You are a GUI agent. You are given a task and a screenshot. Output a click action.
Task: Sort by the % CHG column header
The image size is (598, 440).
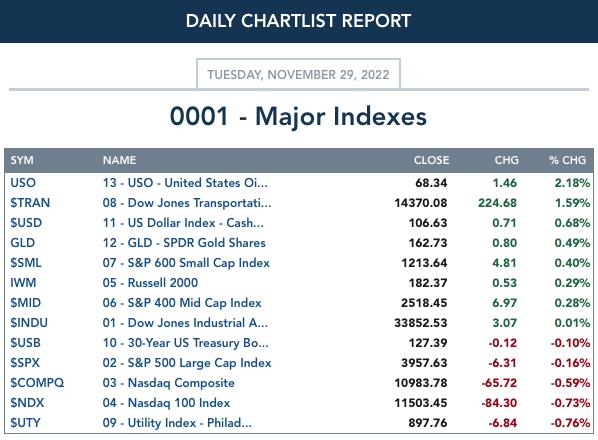tap(567, 160)
